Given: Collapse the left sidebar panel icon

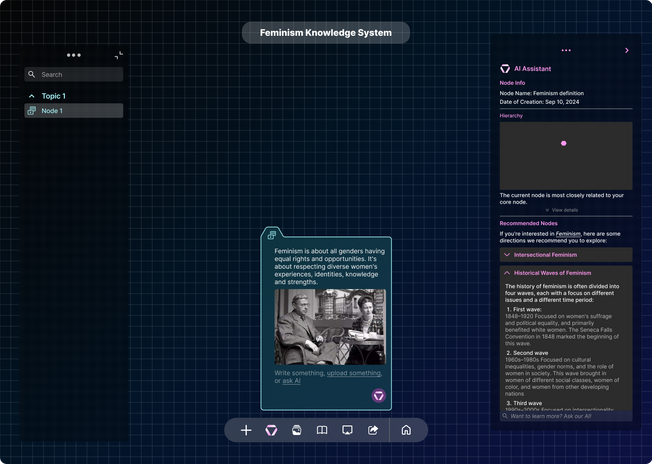Looking at the screenshot, I should point(119,55).
